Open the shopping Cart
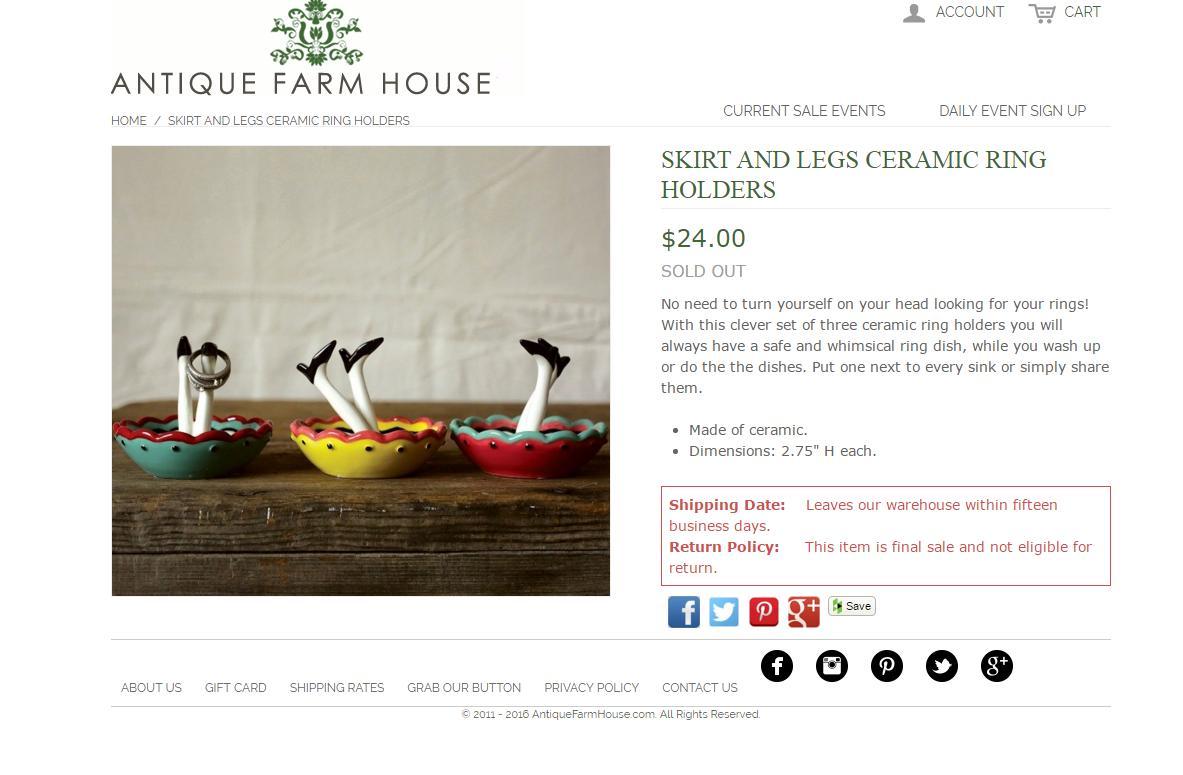The image size is (1183, 775). click(x=1065, y=12)
